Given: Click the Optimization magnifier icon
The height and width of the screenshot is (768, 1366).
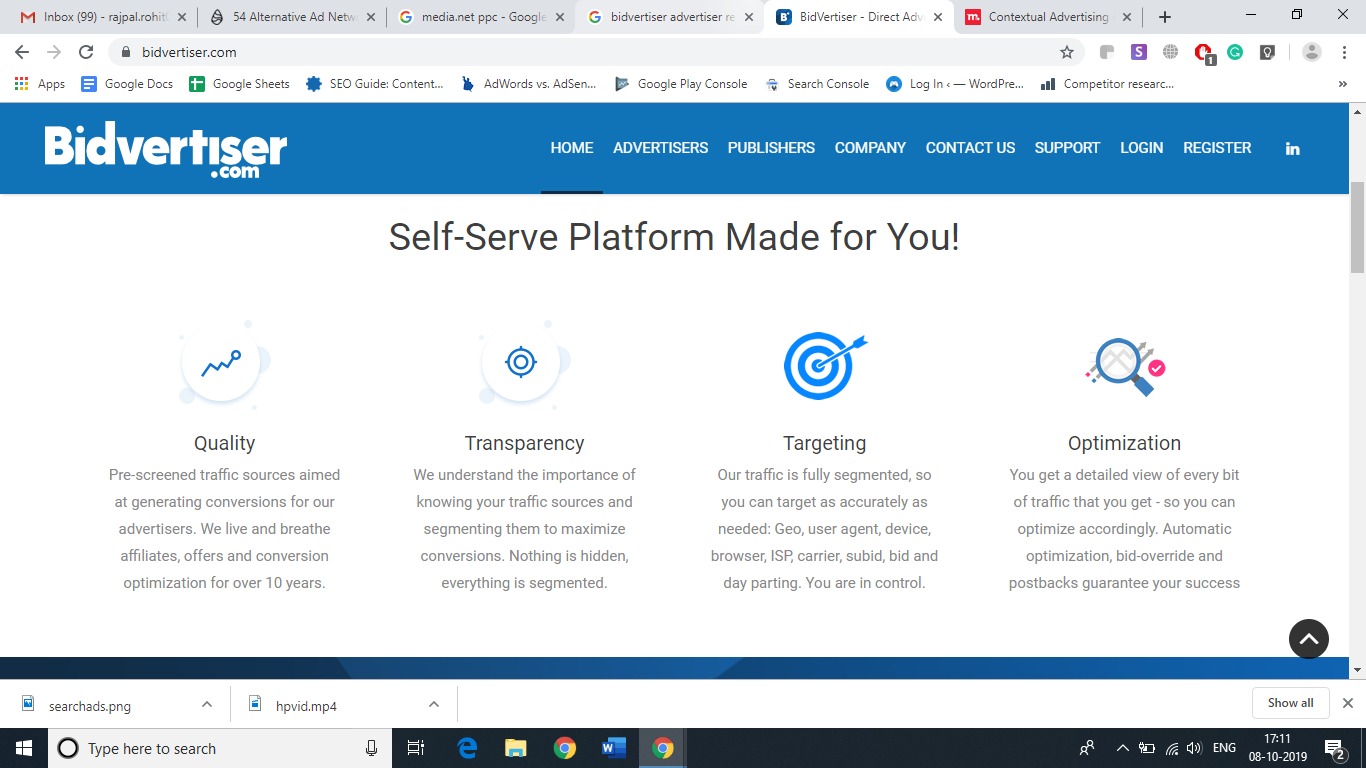Looking at the screenshot, I should click(1125, 366).
